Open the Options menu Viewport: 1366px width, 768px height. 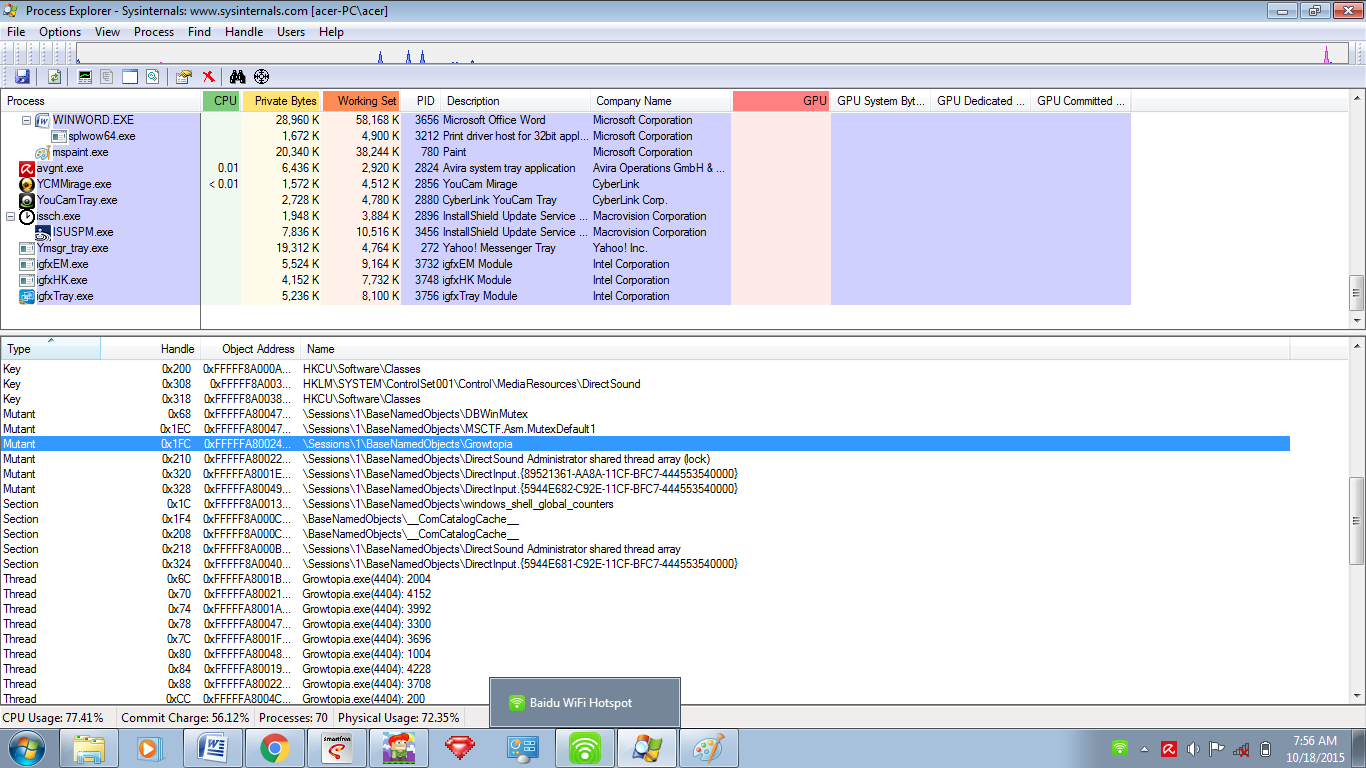point(60,31)
